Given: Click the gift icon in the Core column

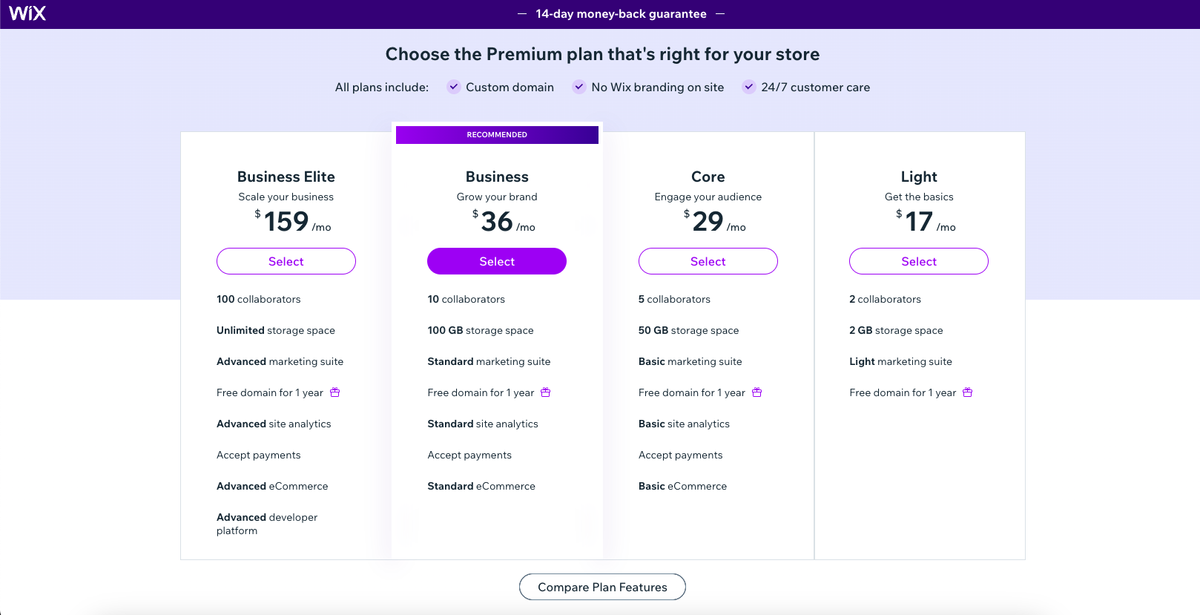Looking at the screenshot, I should click(x=755, y=392).
